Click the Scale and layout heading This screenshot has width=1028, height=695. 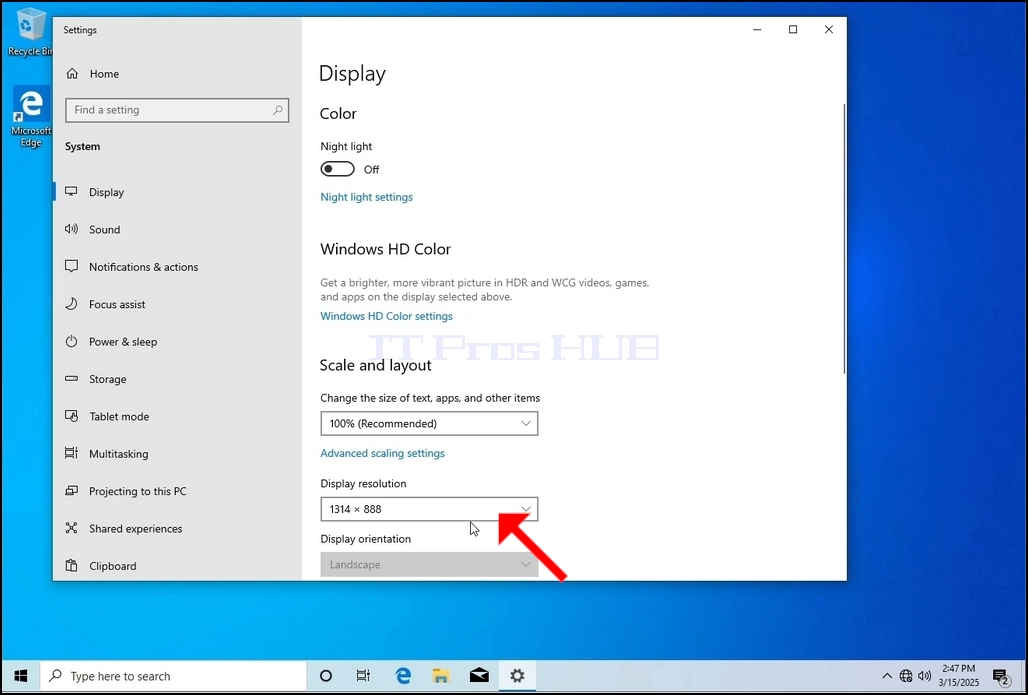tap(376, 365)
